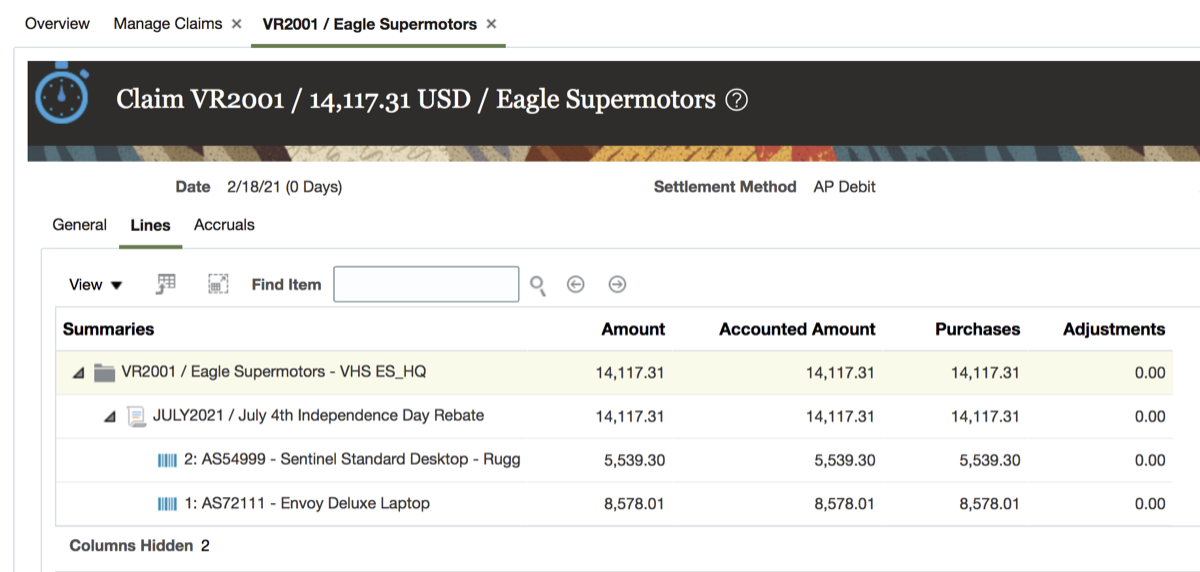Image resolution: width=1200 pixels, height=572 pixels.
Task: Click the Find Item text field
Action: (426, 285)
